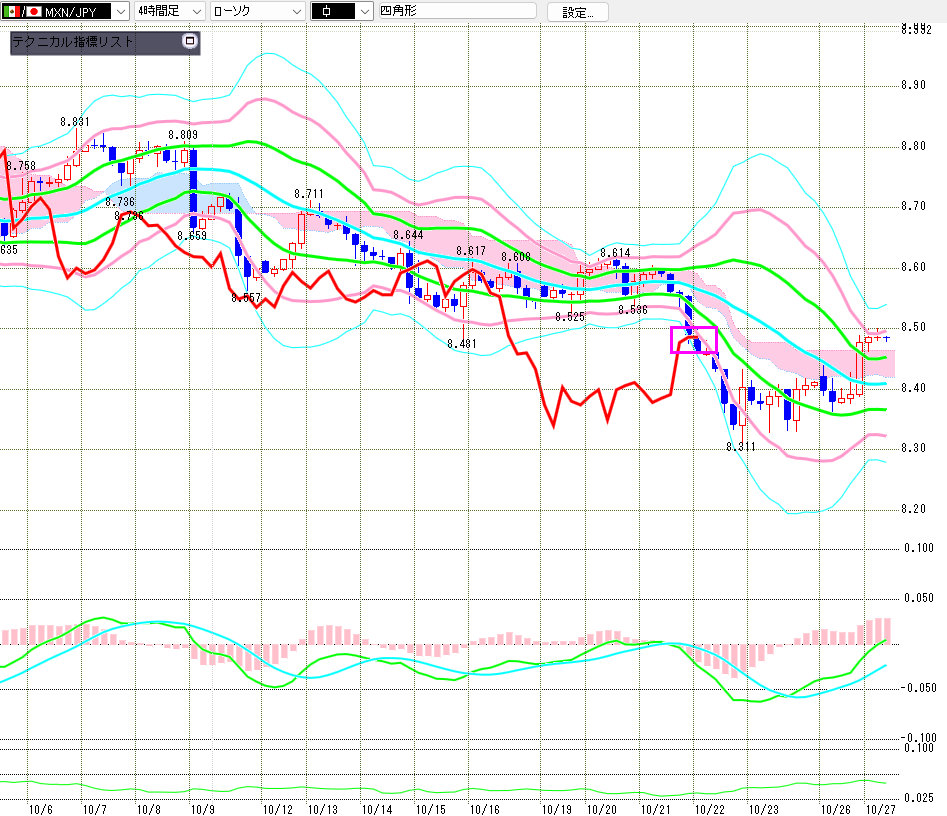Open the MXN/JPY currency pair dropdown
This screenshot has height=816, width=947.
tap(65, 11)
